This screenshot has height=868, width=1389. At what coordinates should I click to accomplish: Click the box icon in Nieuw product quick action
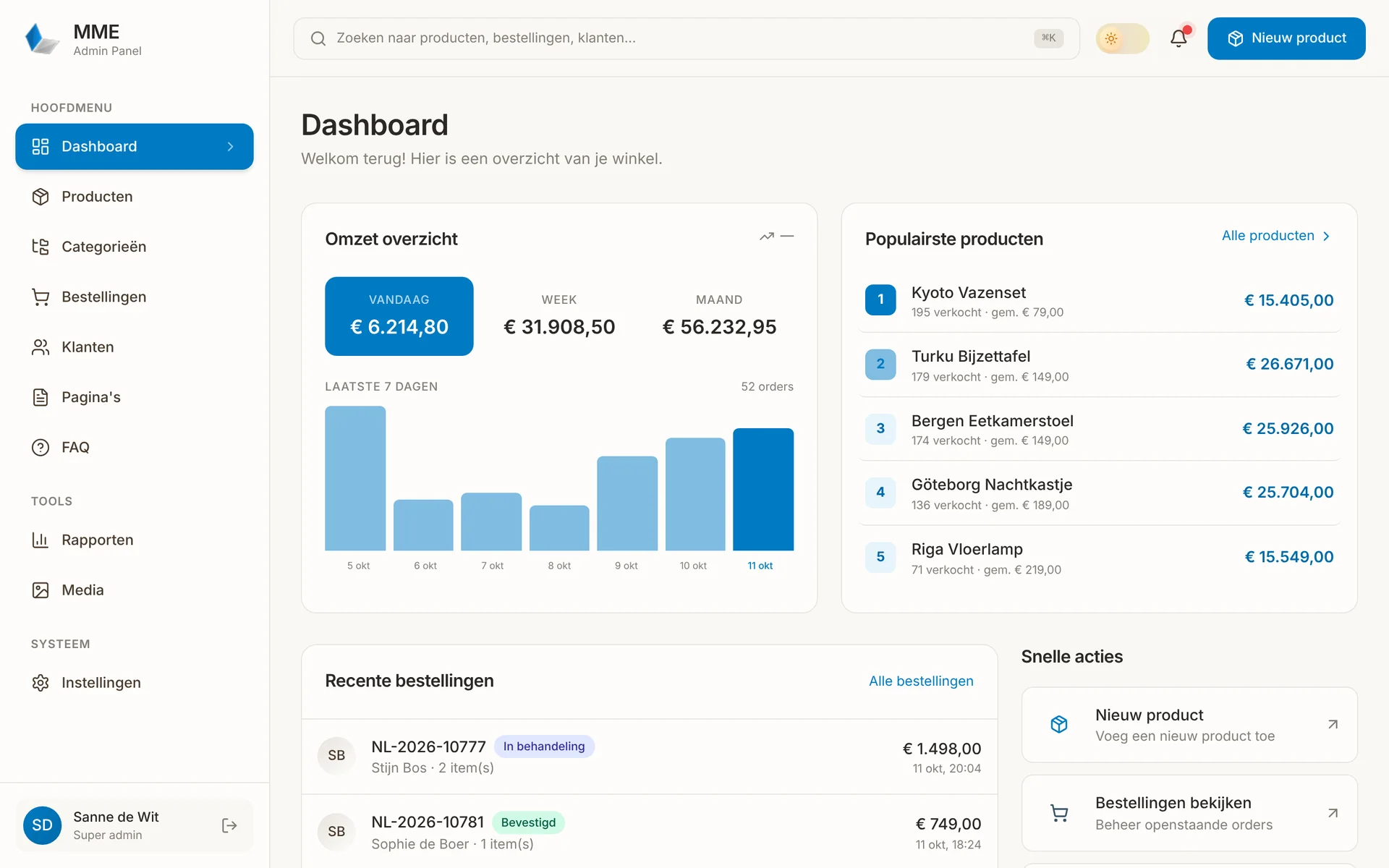1059,724
